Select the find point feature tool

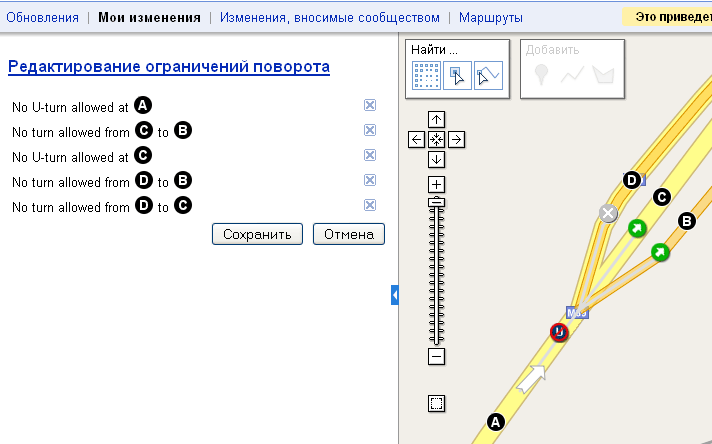(457, 76)
